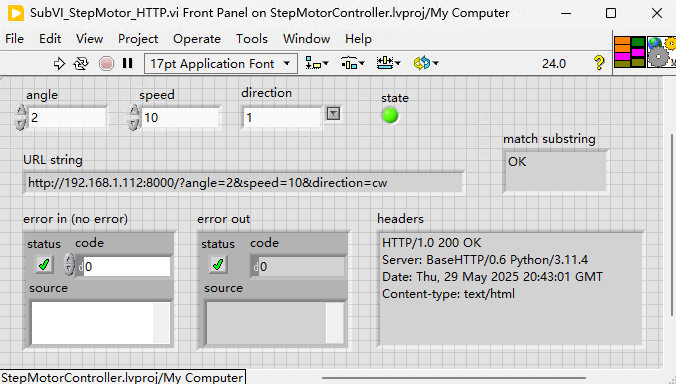Screen dimensions: 676x384
Task: Click the Date header line
Action: coord(492,277)
